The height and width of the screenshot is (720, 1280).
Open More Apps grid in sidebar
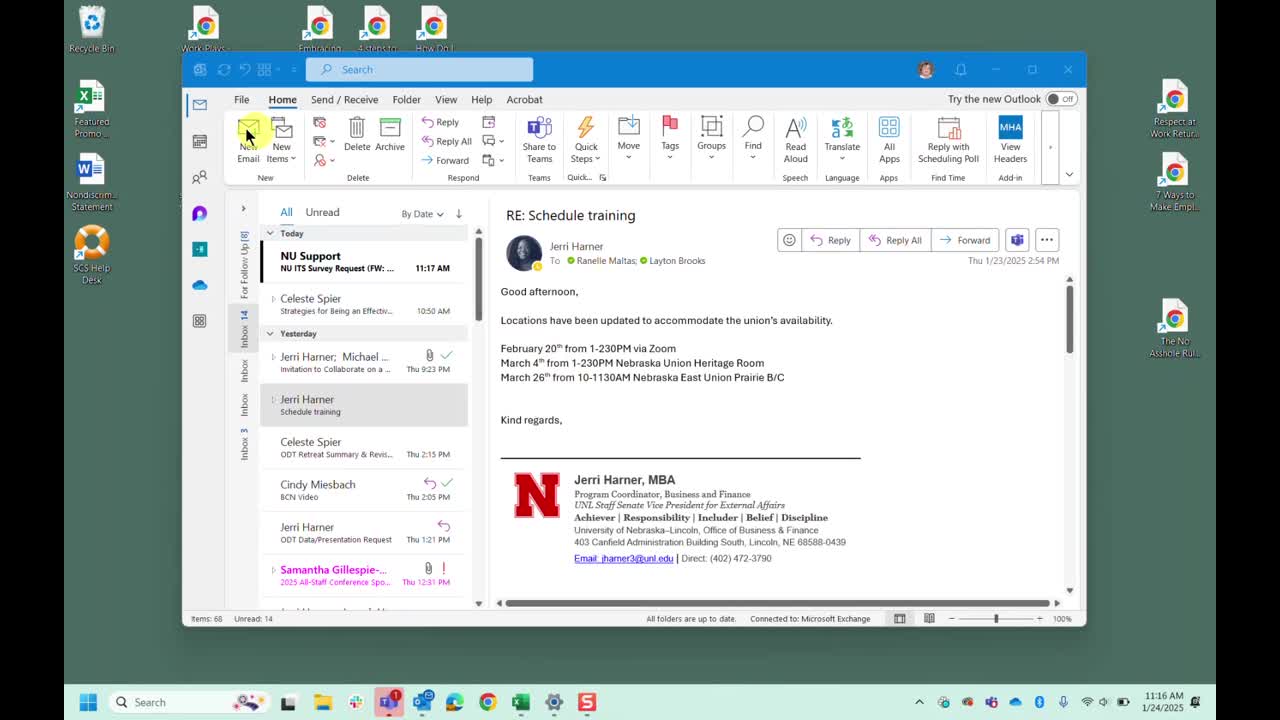click(x=200, y=321)
